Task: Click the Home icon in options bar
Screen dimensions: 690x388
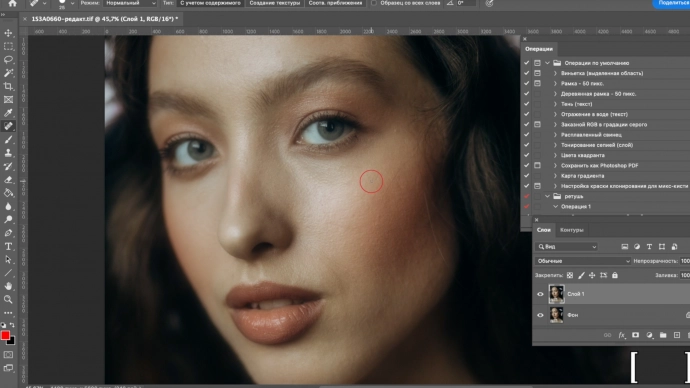Action: [x=12, y=3]
